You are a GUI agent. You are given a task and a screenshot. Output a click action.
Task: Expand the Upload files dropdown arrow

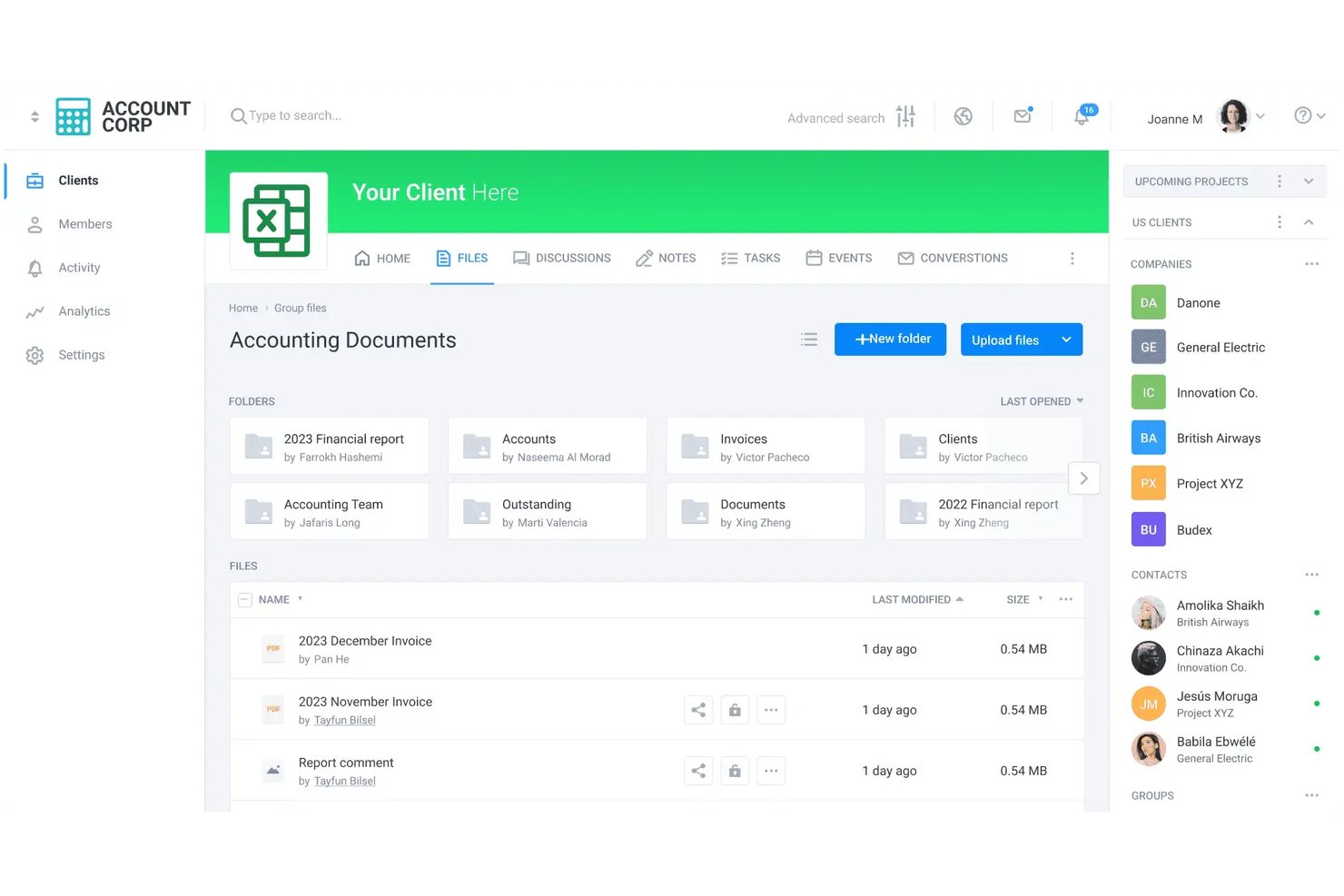[x=1066, y=340]
